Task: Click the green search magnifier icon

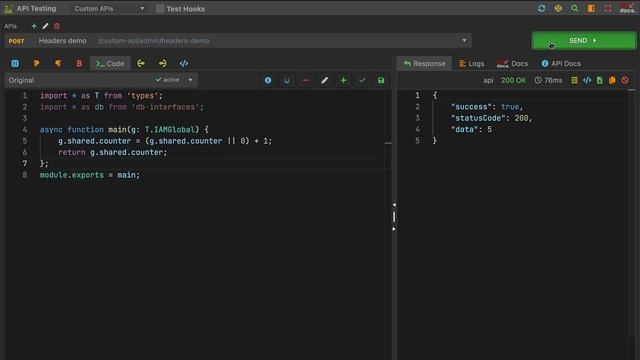Action: coord(575,9)
